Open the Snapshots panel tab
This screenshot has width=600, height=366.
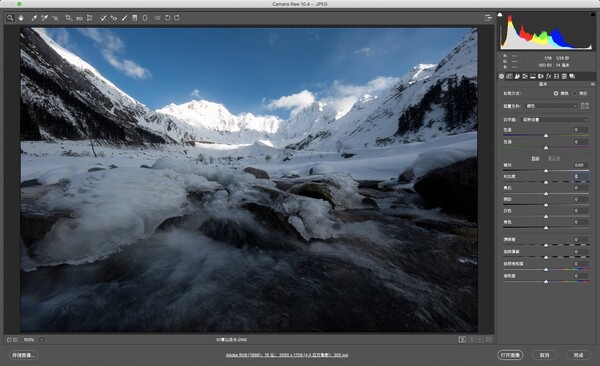572,76
